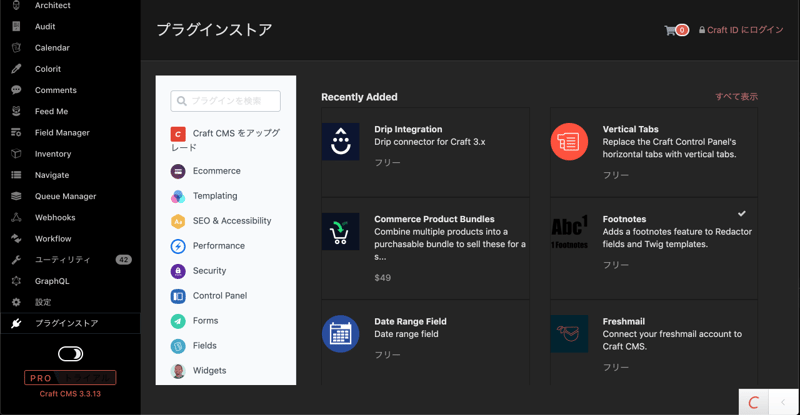800x415 pixels.
Task: Open Queue Manager in the sidebar
Action: 65,196
